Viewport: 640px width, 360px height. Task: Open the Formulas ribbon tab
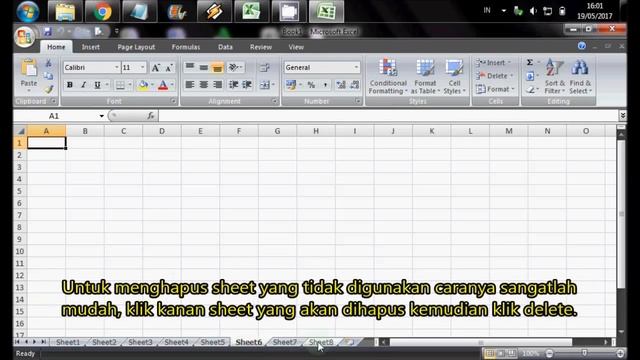186,47
